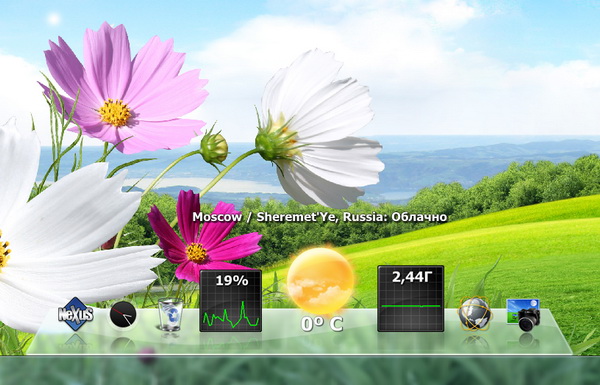This screenshot has width=600, height=385.
Task: Open the globe network icon
Action: point(474,314)
